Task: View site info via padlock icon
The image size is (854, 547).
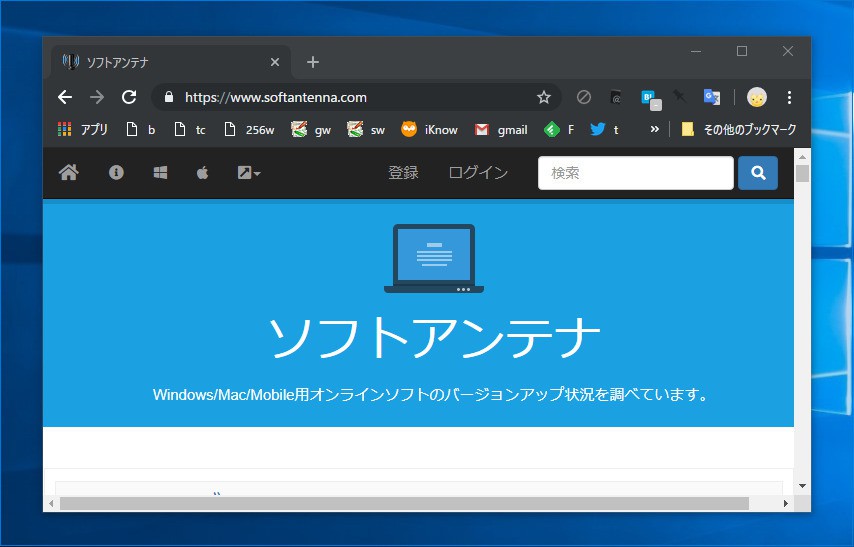Action: [169, 97]
